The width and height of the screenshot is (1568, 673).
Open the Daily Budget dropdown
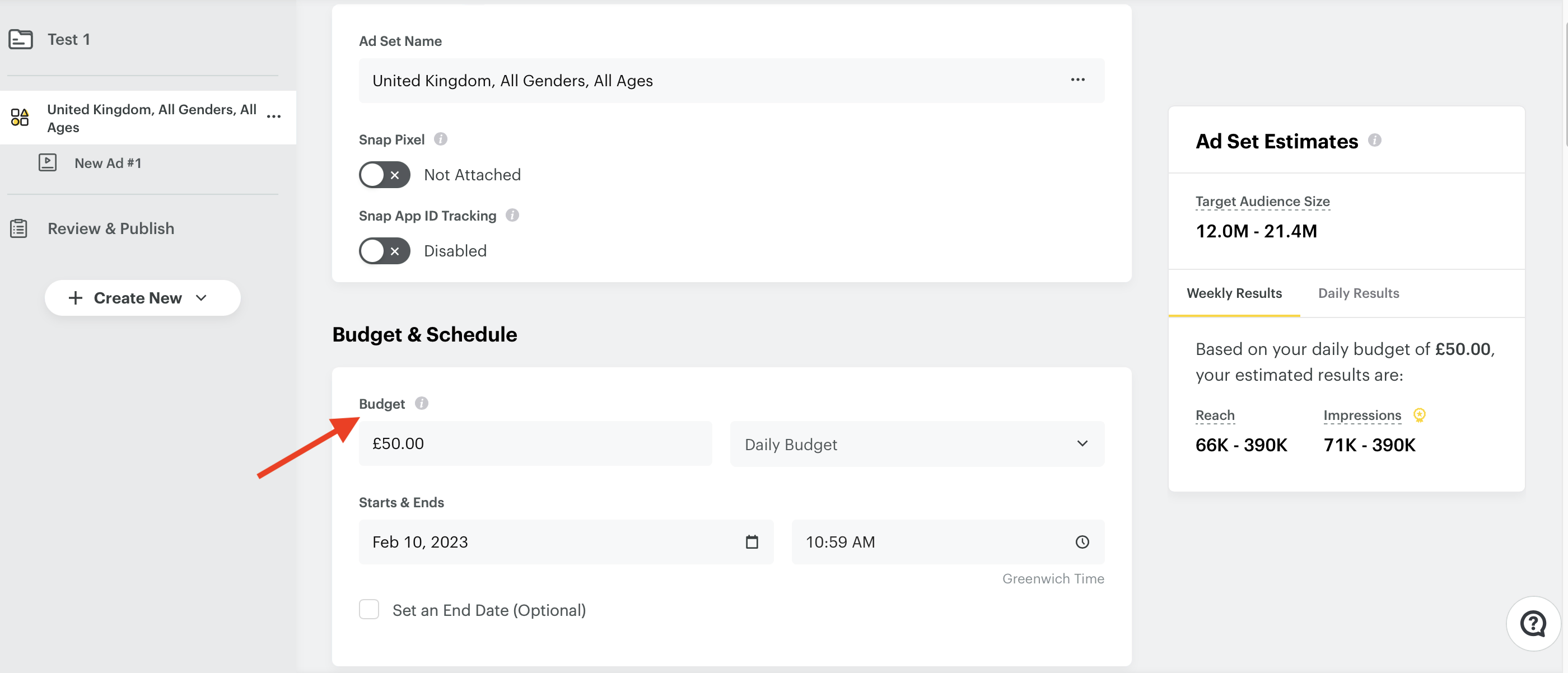[917, 444]
